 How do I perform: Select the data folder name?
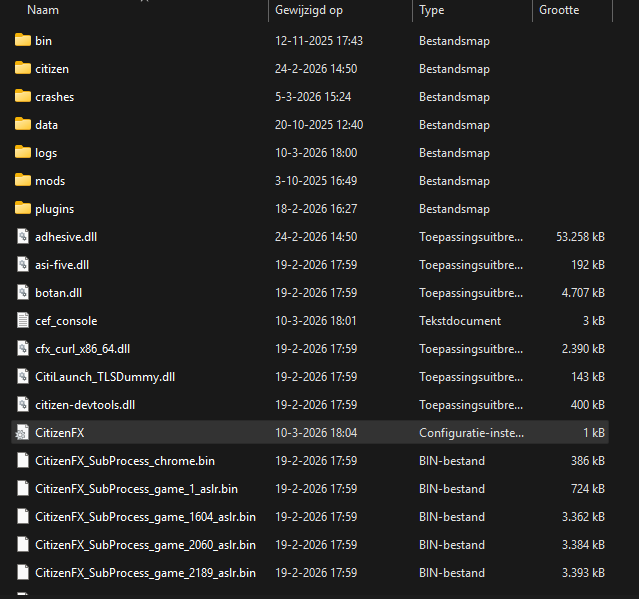pyautogui.click(x=46, y=125)
